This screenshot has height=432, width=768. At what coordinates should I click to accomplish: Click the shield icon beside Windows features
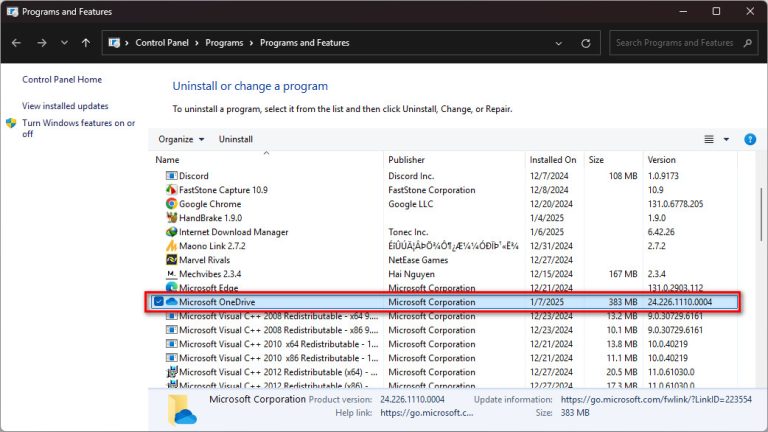(11, 123)
